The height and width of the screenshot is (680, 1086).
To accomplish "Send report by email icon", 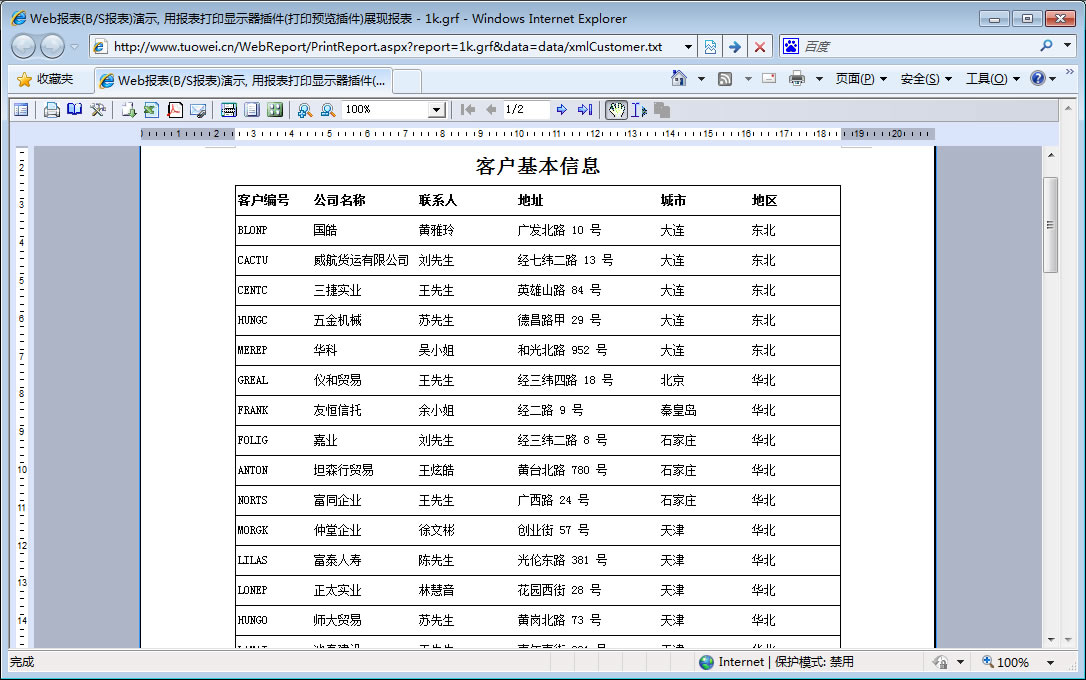I will pyautogui.click(x=198, y=110).
